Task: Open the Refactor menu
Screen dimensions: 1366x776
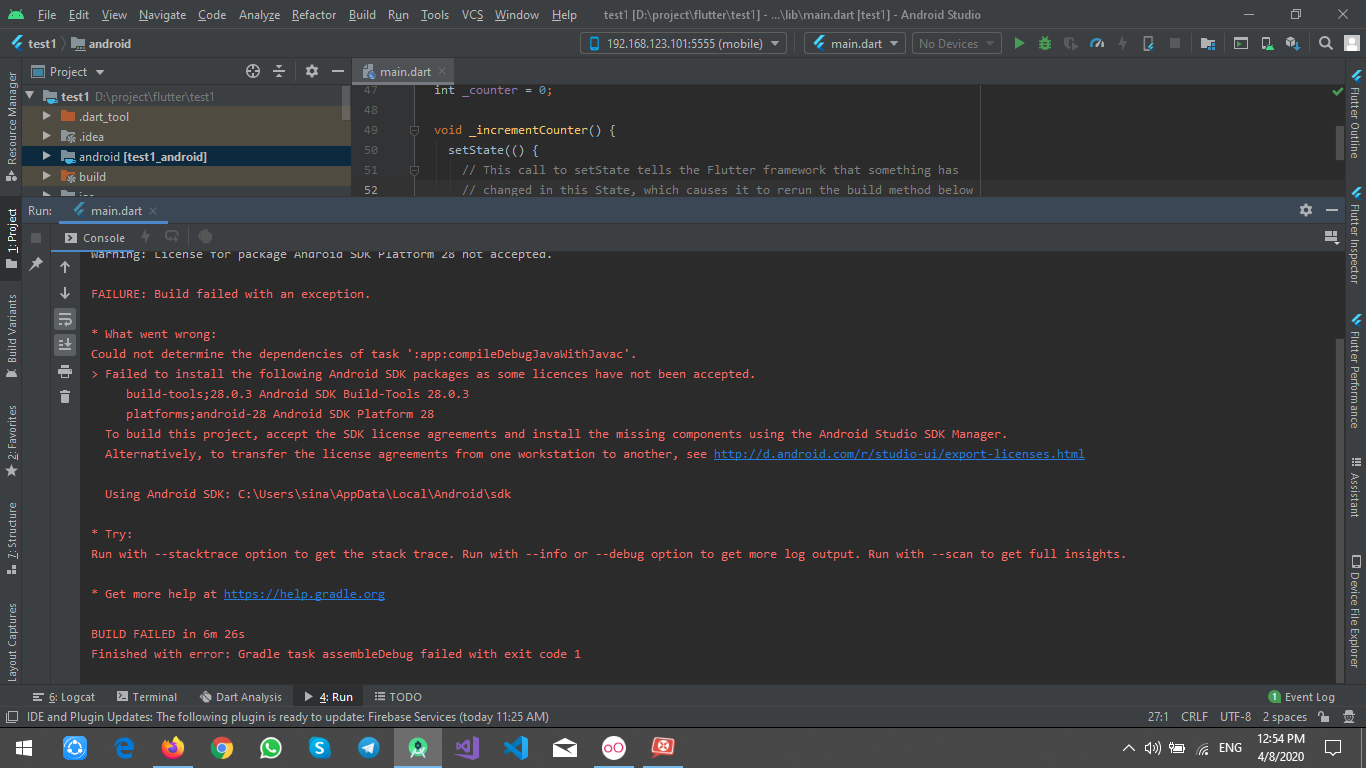Action: [x=314, y=15]
